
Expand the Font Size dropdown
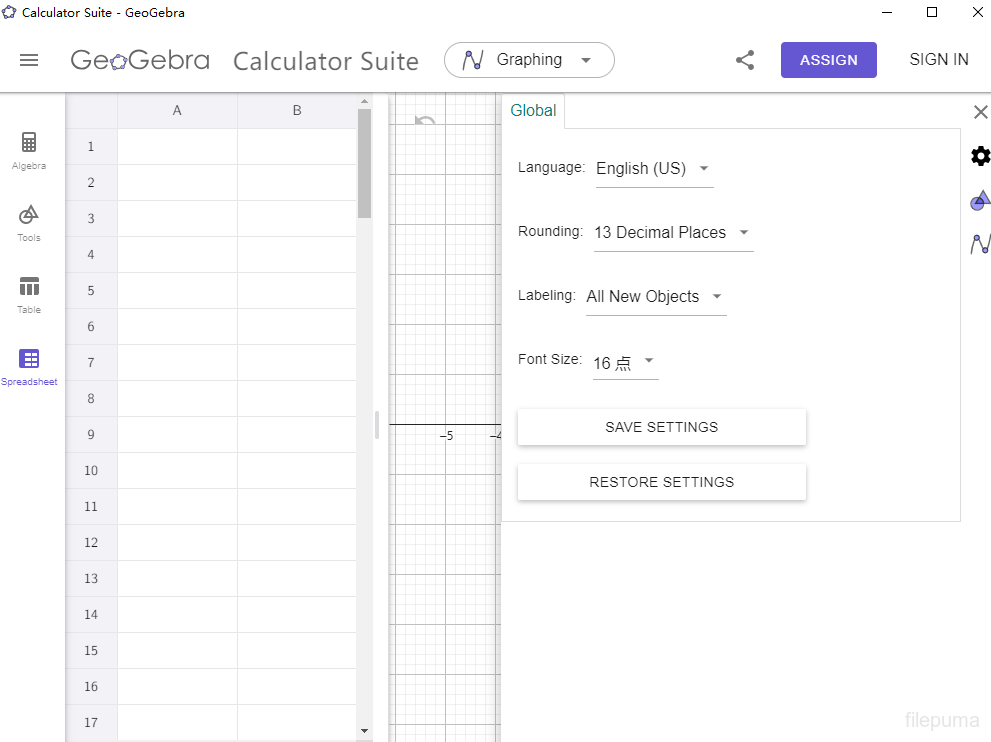[624, 362]
